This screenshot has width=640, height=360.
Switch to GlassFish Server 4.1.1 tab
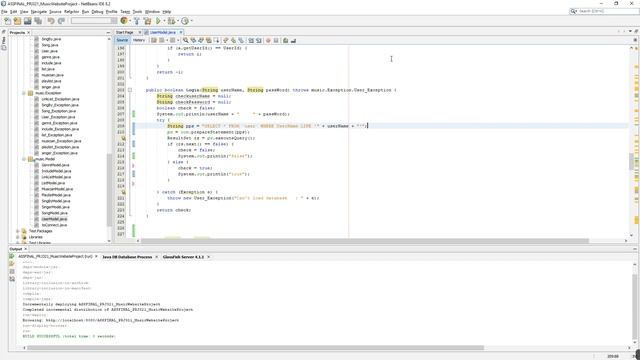[x=183, y=257]
